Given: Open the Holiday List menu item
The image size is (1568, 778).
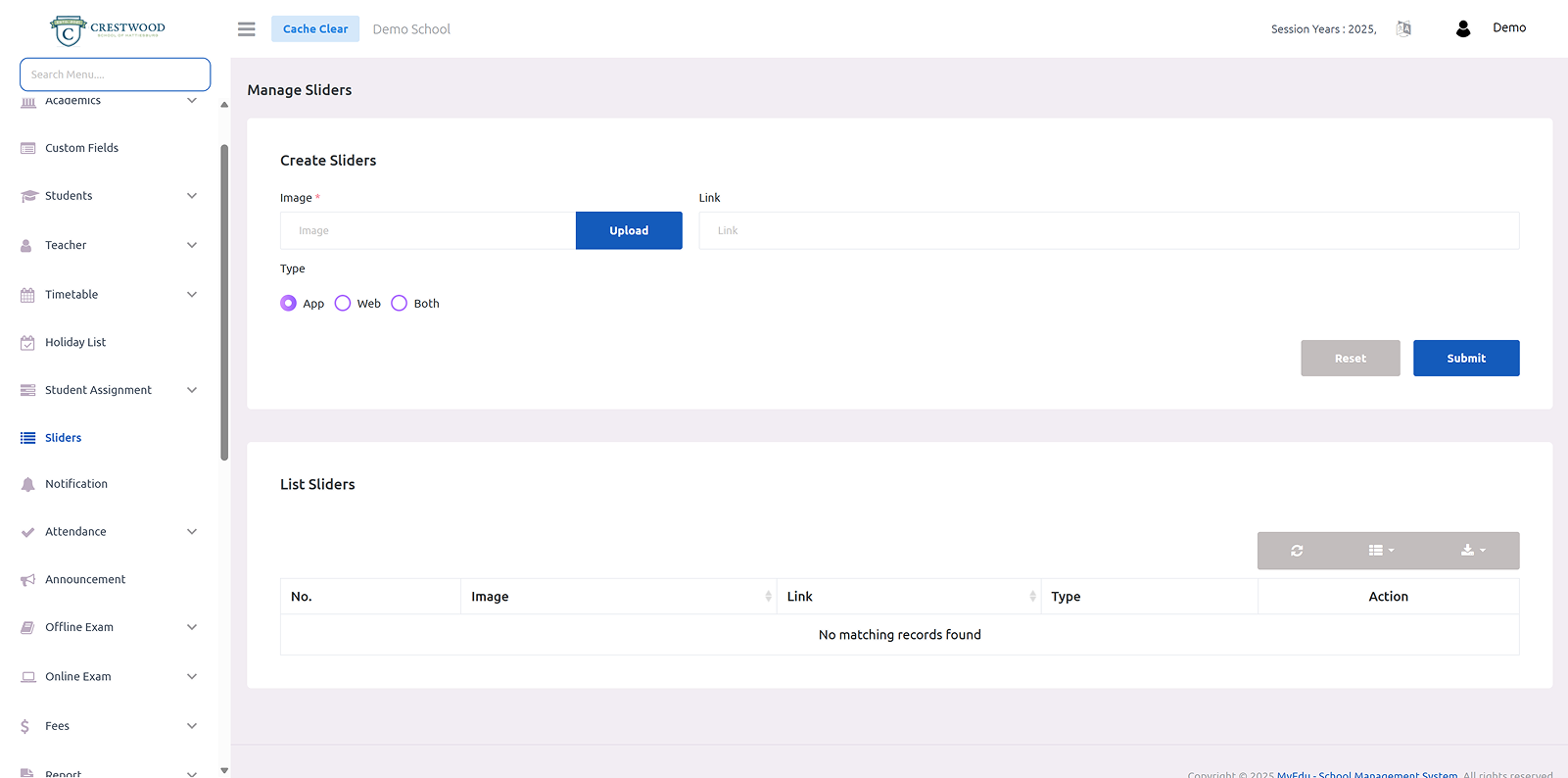Looking at the screenshot, I should (75, 343).
